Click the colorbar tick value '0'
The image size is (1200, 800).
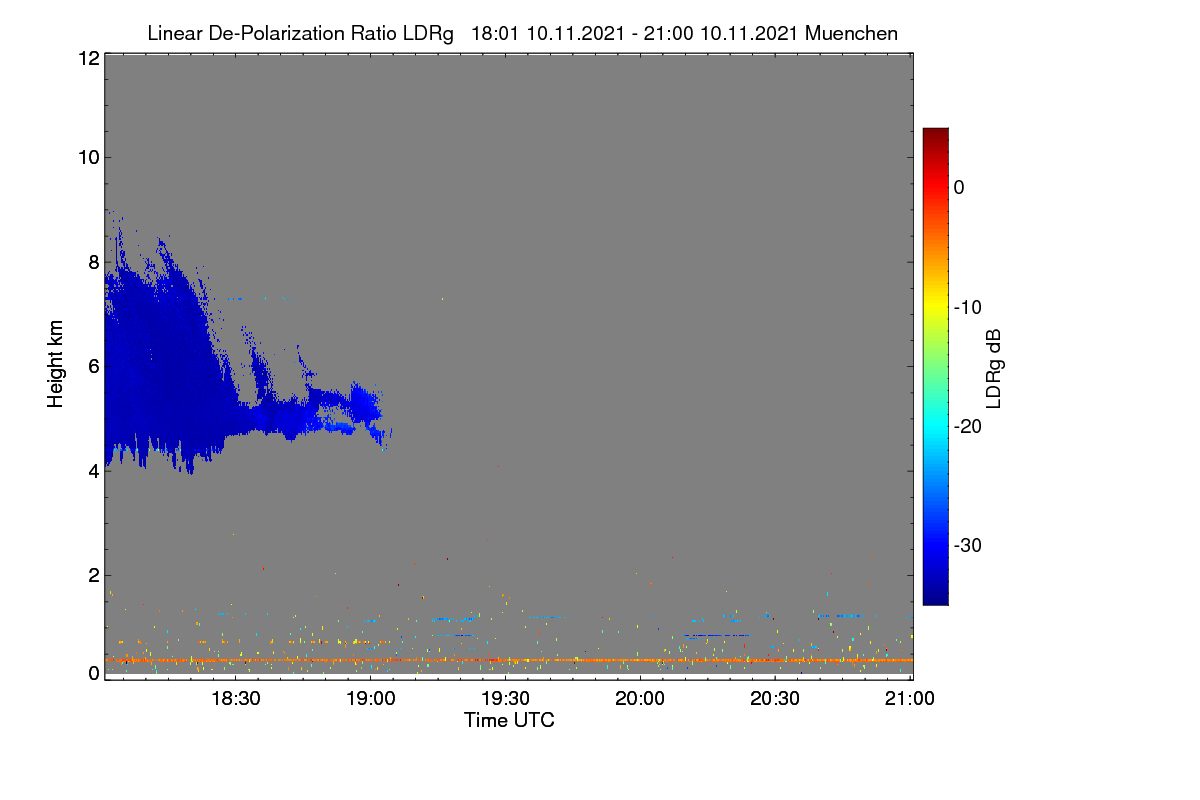(958, 188)
